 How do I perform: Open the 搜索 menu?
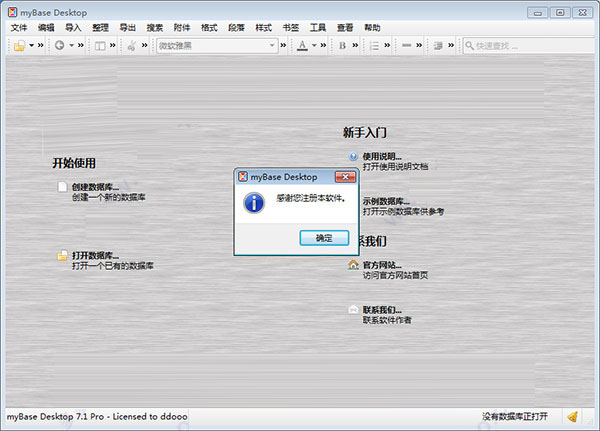pos(155,28)
